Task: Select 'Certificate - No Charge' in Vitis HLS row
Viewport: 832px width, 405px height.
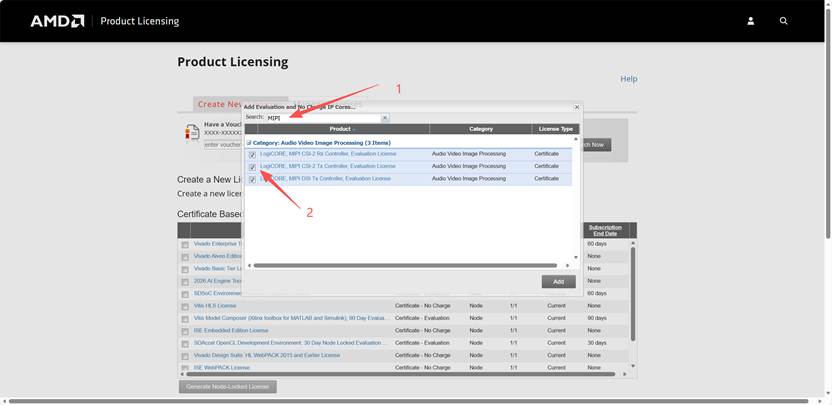Action: tap(422, 306)
